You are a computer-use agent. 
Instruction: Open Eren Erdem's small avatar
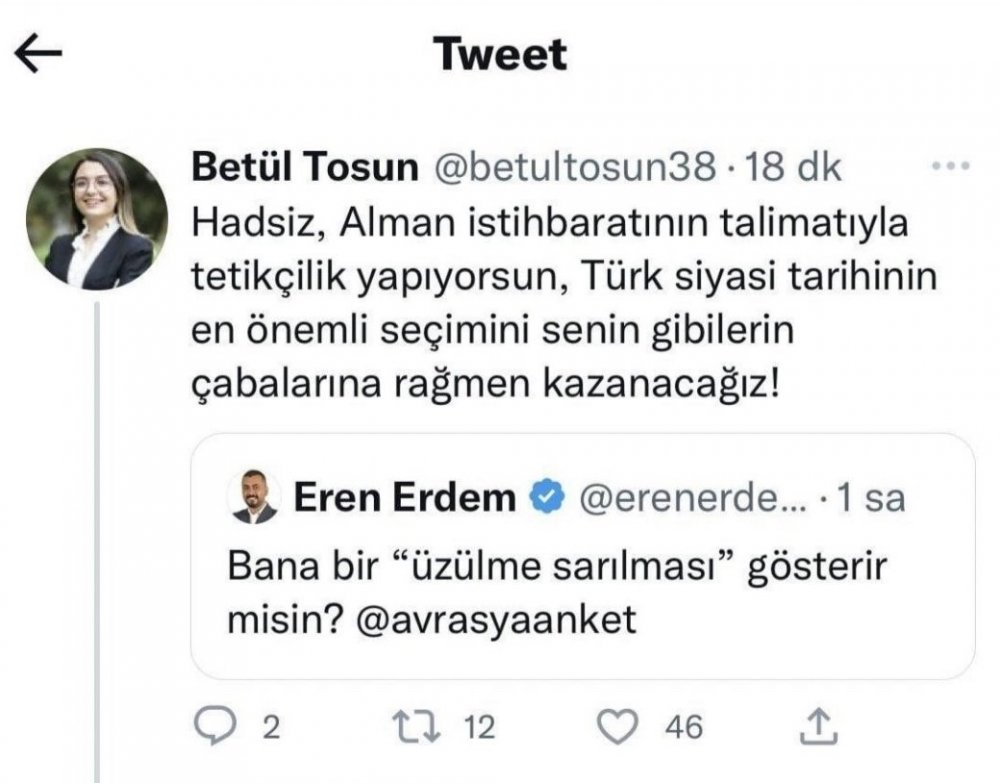(x=252, y=497)
